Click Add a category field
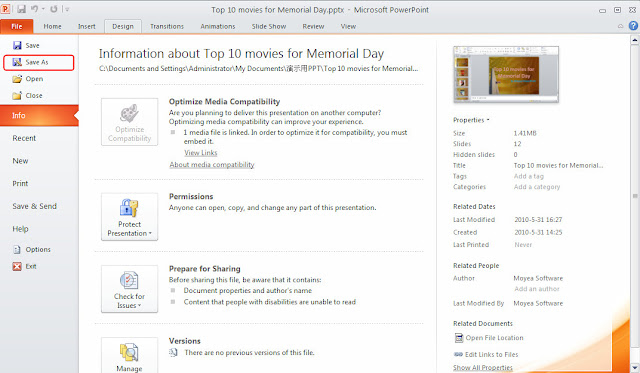The width and height of the screenshot is (640, 373). click(x=537, y=186)
